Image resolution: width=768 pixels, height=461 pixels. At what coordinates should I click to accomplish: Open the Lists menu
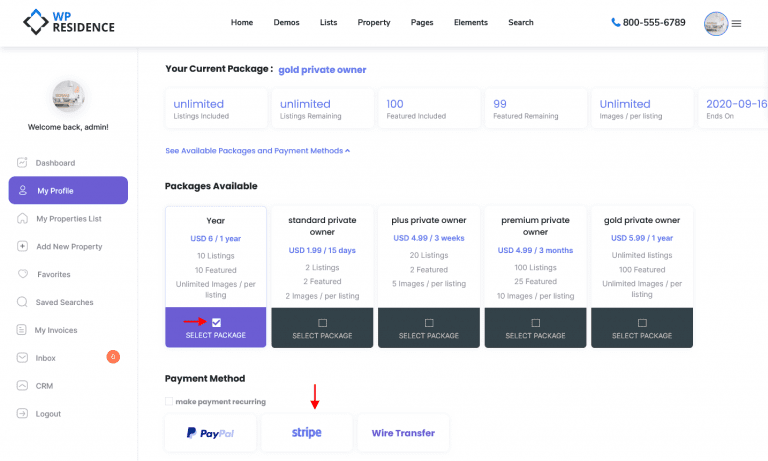click(x=329, y=23)
